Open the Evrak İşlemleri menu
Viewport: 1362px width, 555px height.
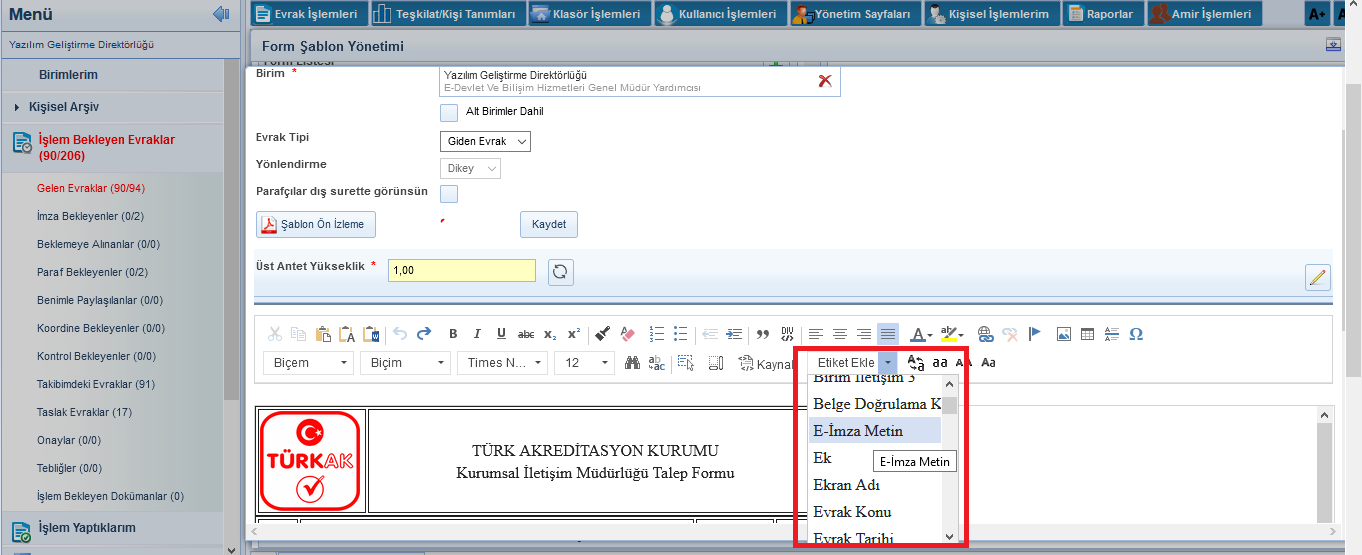(307, 14)
